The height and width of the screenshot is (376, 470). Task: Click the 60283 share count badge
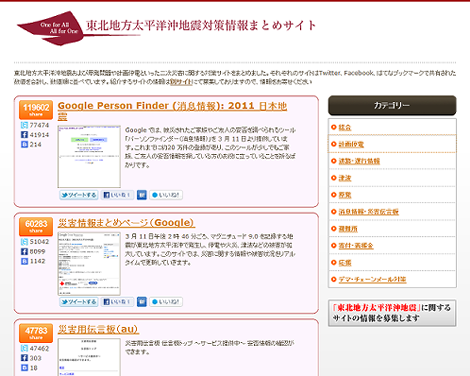point(36,226)
